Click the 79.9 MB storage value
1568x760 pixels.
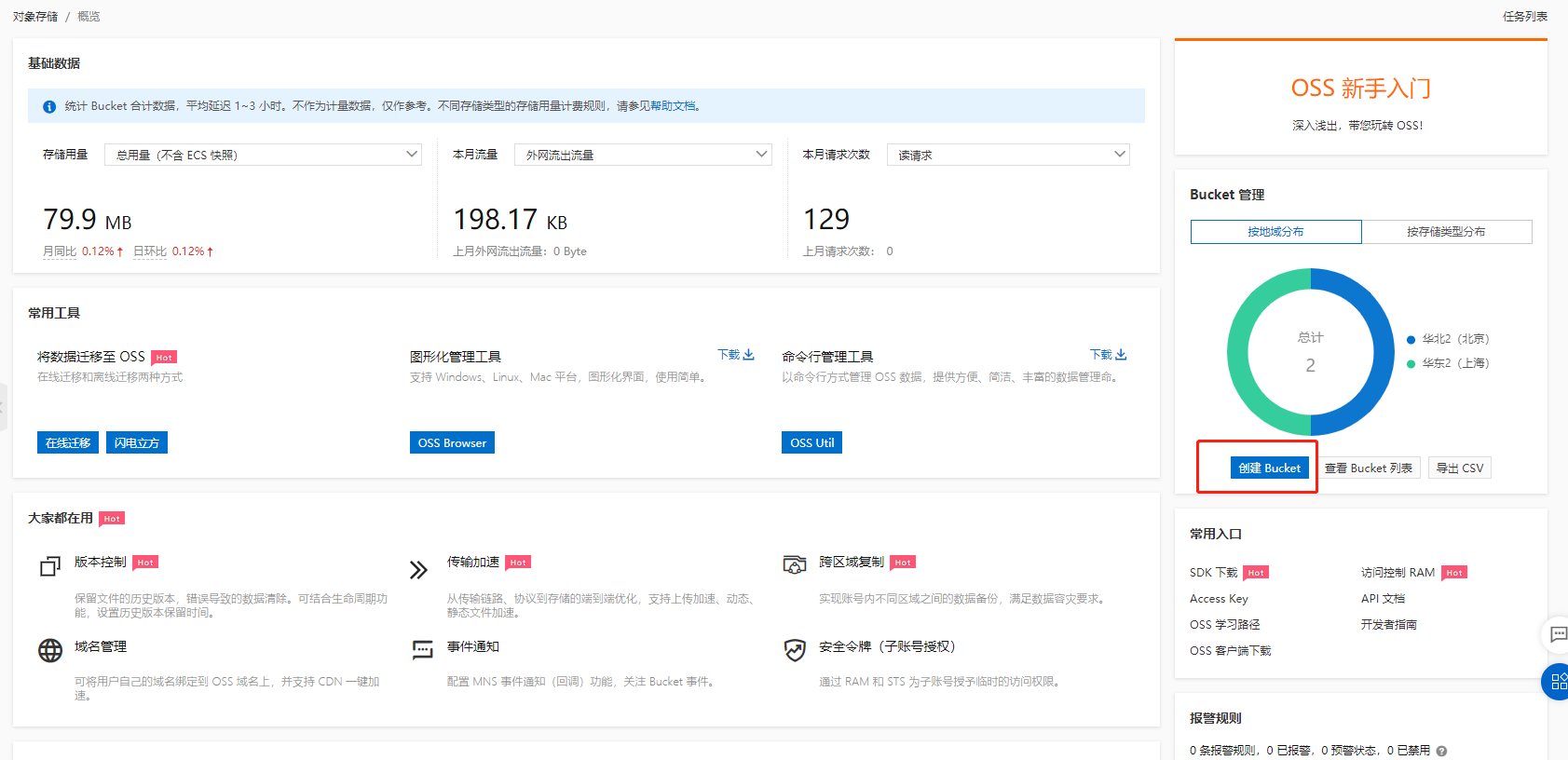pos(88,220)
